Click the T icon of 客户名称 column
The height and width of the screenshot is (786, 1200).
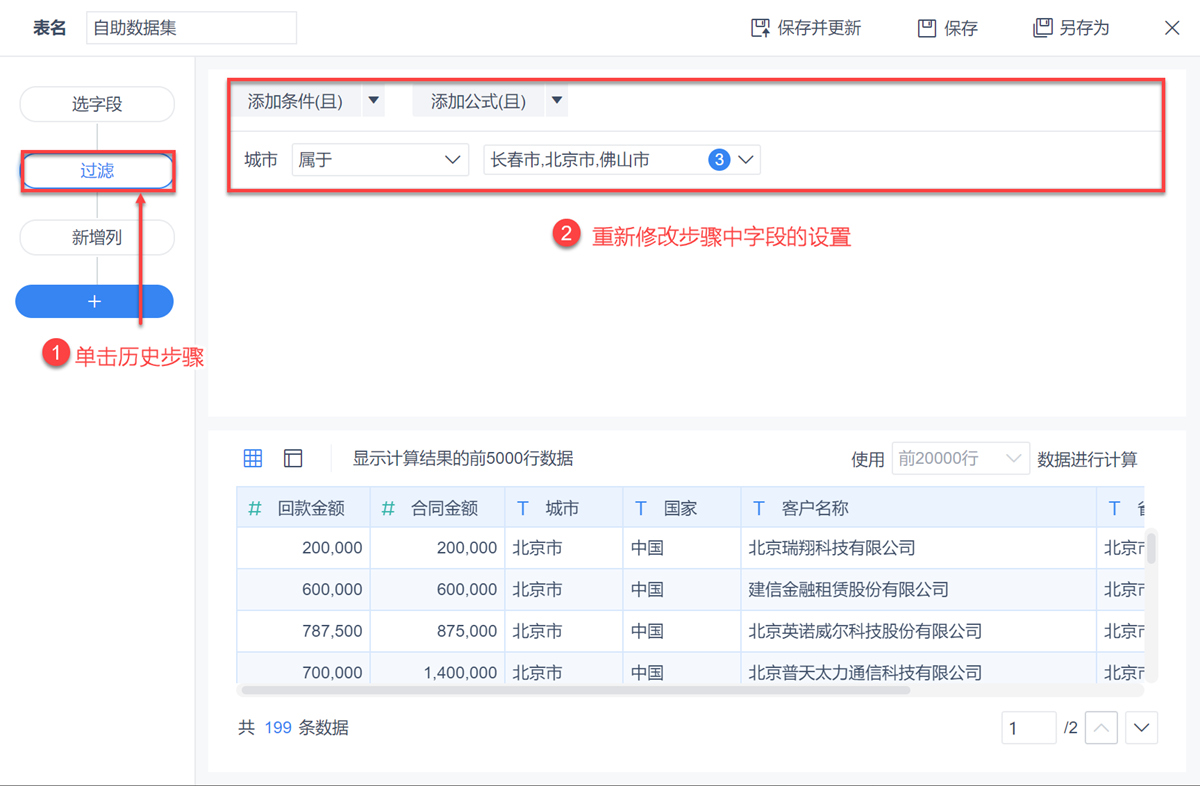[759, 508]
